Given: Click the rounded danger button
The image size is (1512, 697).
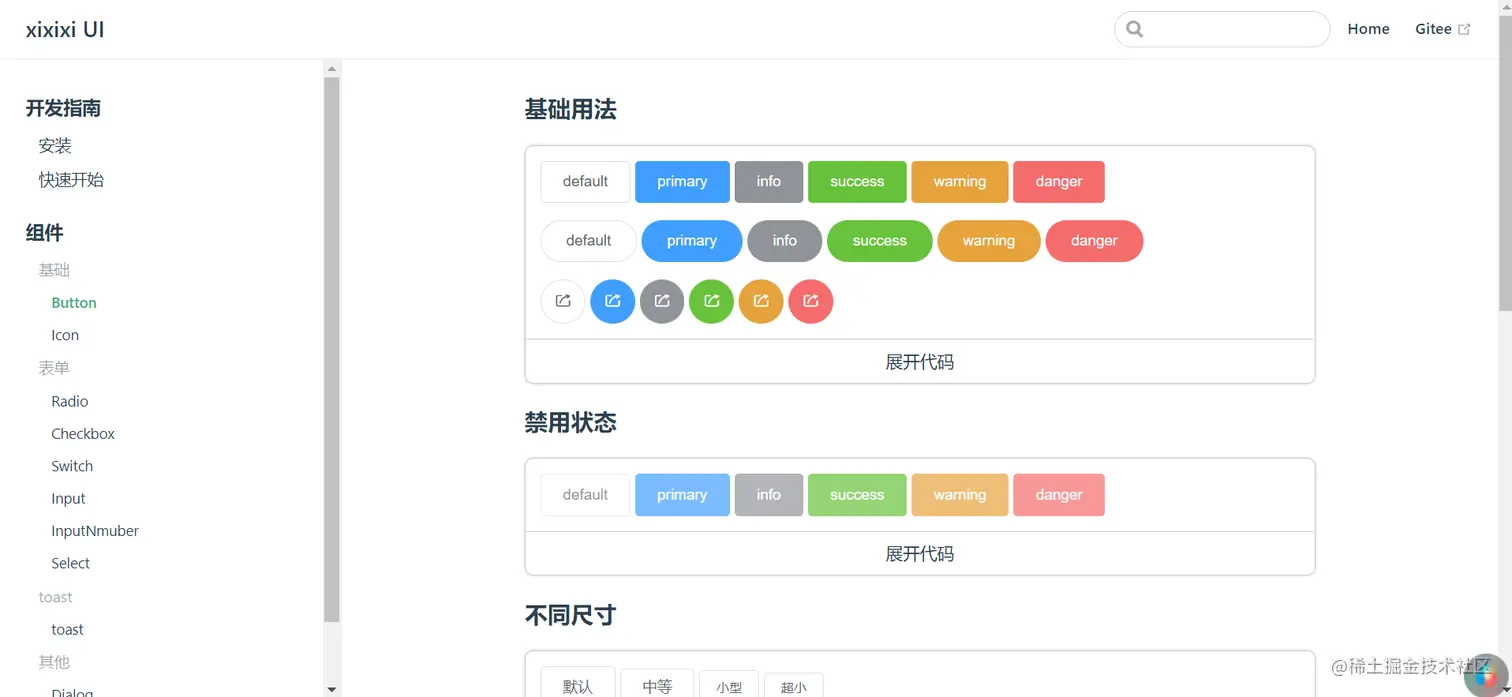Looking at the screenshot, I should [1094, 241].
